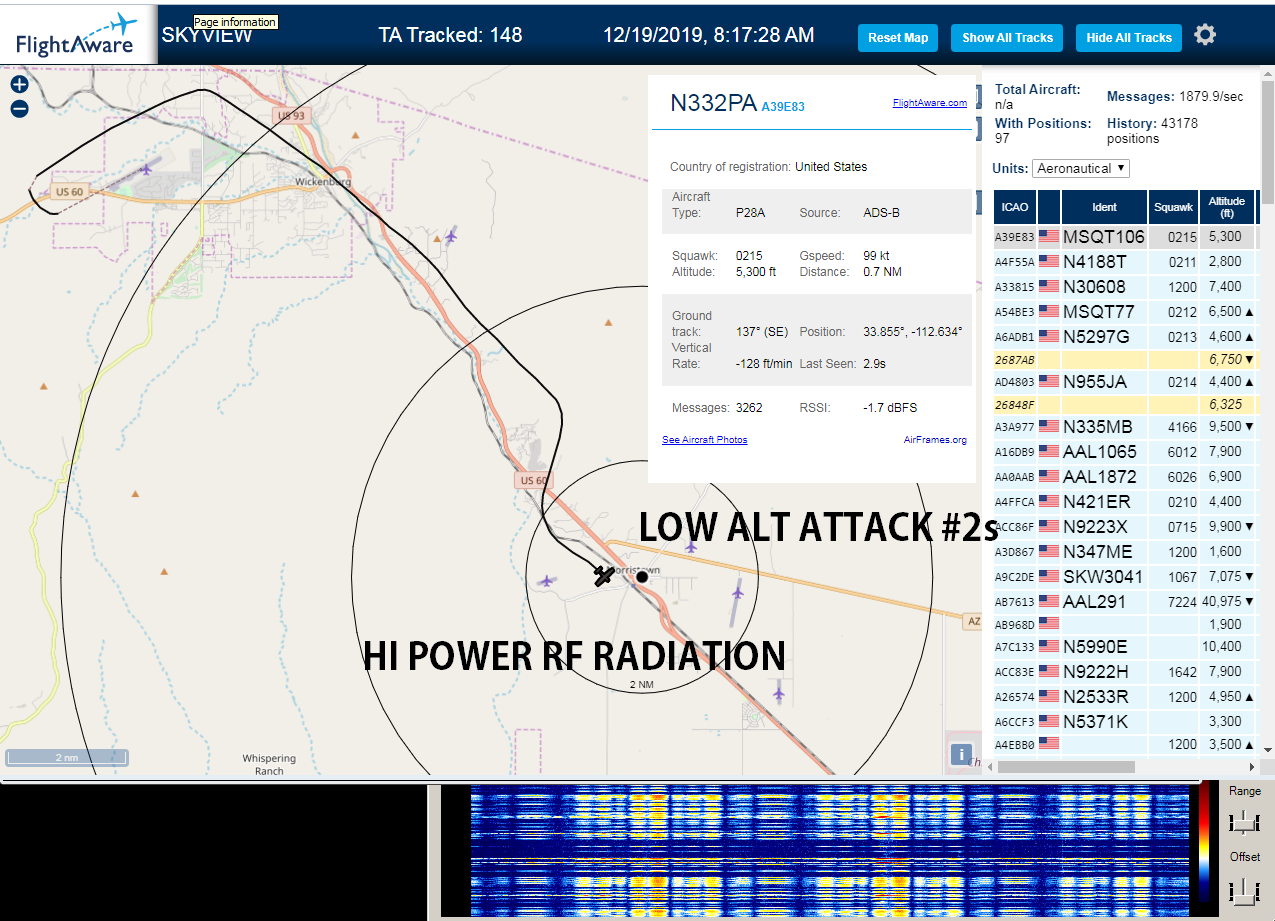The image size is (1275, 921).
Task: Select the MSQT77 aircraft row
Action: click(x=1125, y=312)
